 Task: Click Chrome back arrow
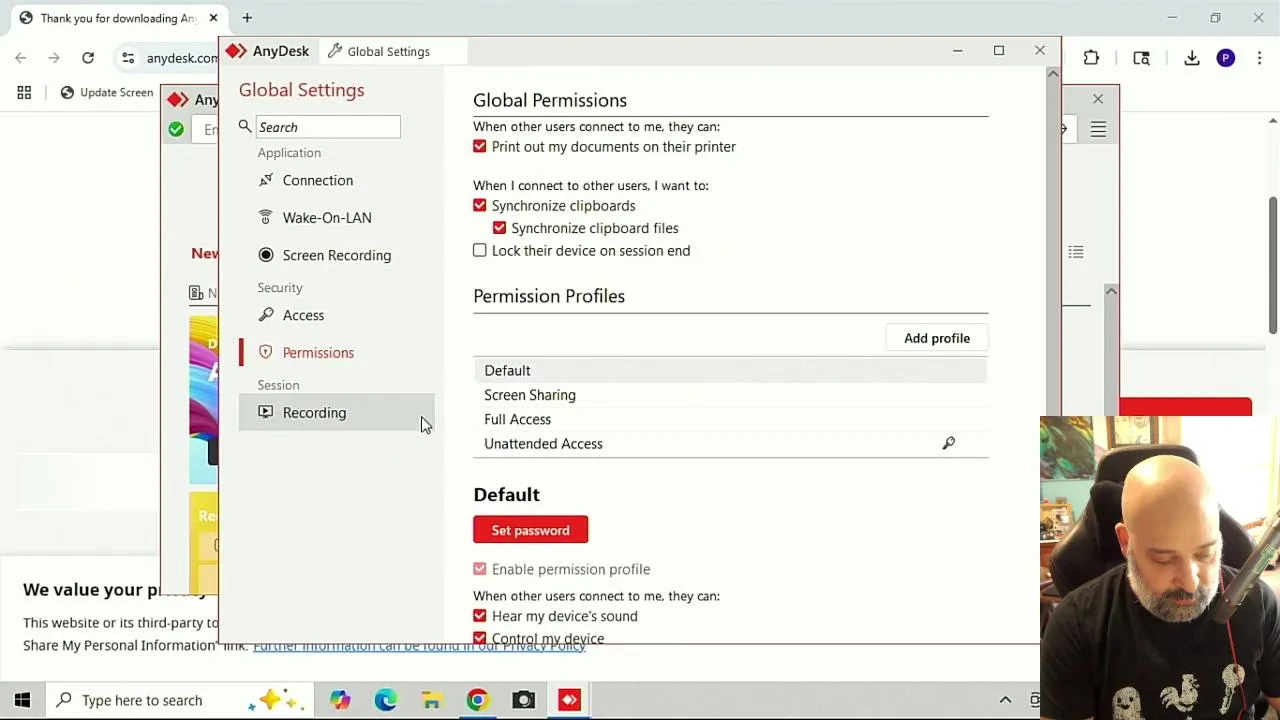tap(21, 58)
